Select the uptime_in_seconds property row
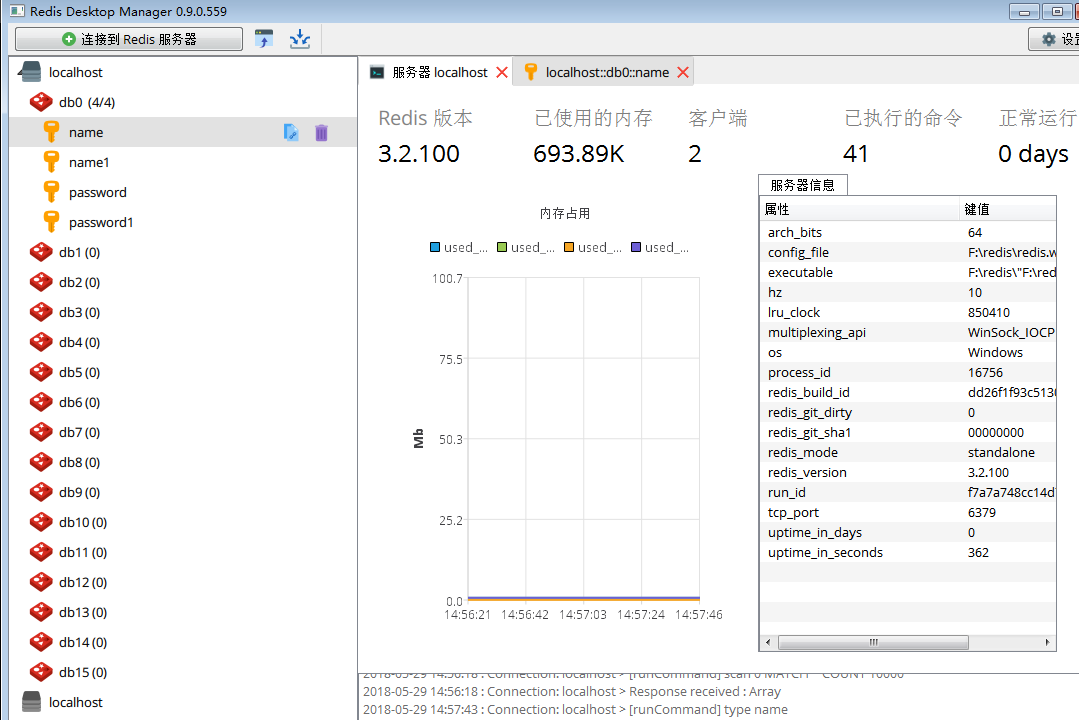 pyautogui.click(x=908, y=552)
